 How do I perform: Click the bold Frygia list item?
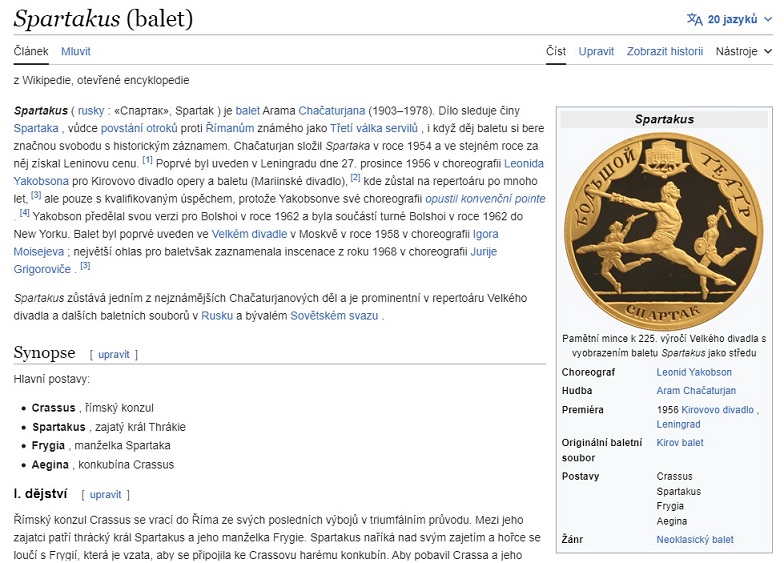coord(48,446)
